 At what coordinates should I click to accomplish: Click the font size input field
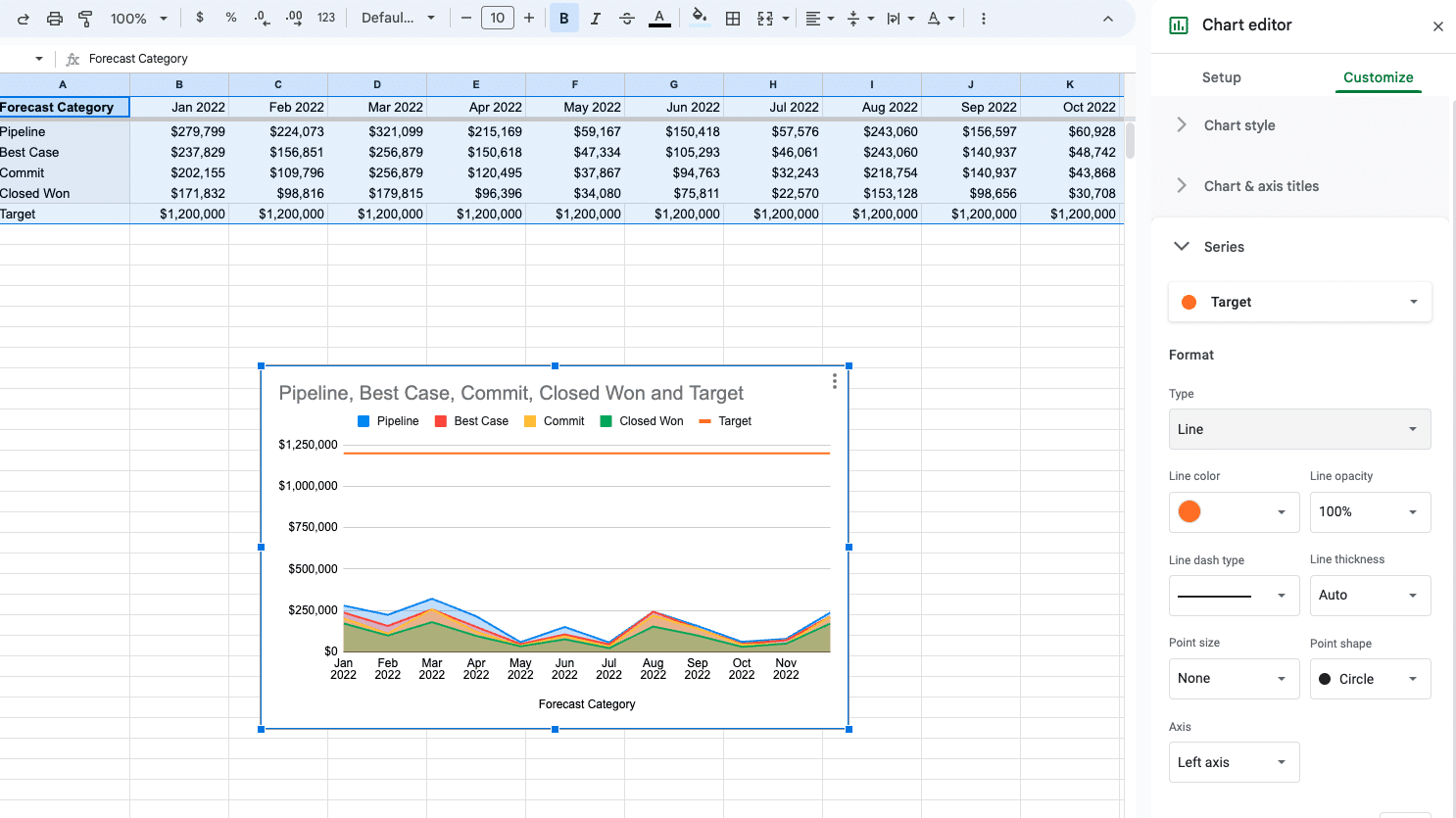click(x=498, y=18)
